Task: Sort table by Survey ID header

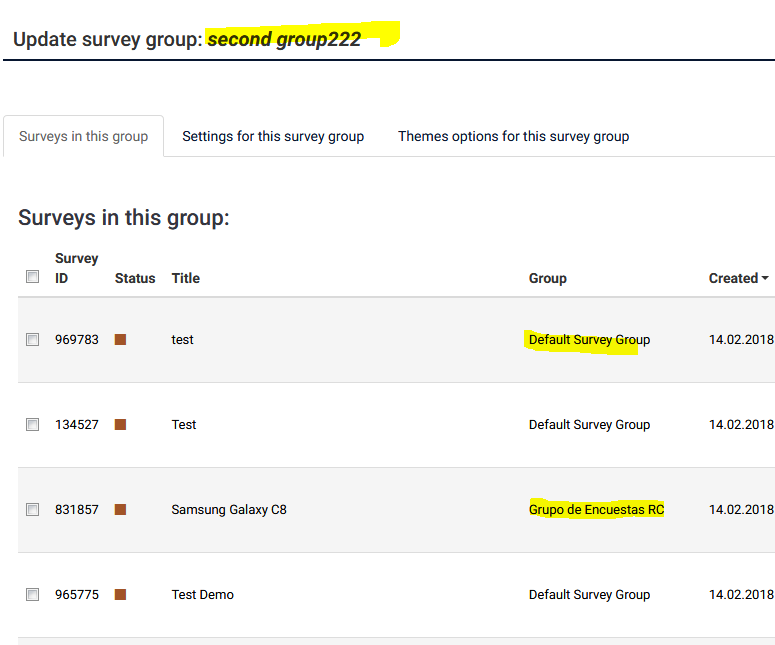Action: coord(76,268)
